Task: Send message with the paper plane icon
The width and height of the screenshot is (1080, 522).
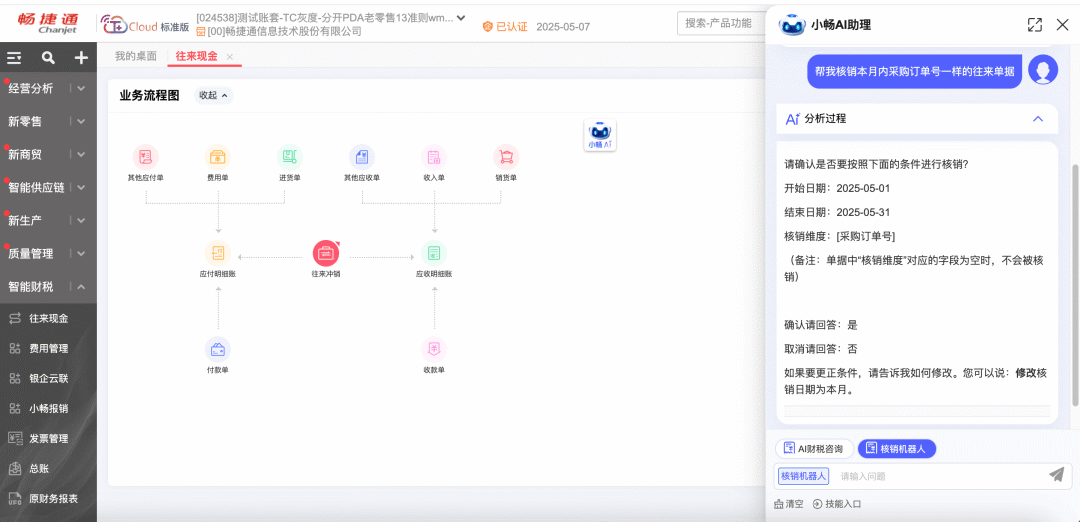Action: (x=1056, y=474)
